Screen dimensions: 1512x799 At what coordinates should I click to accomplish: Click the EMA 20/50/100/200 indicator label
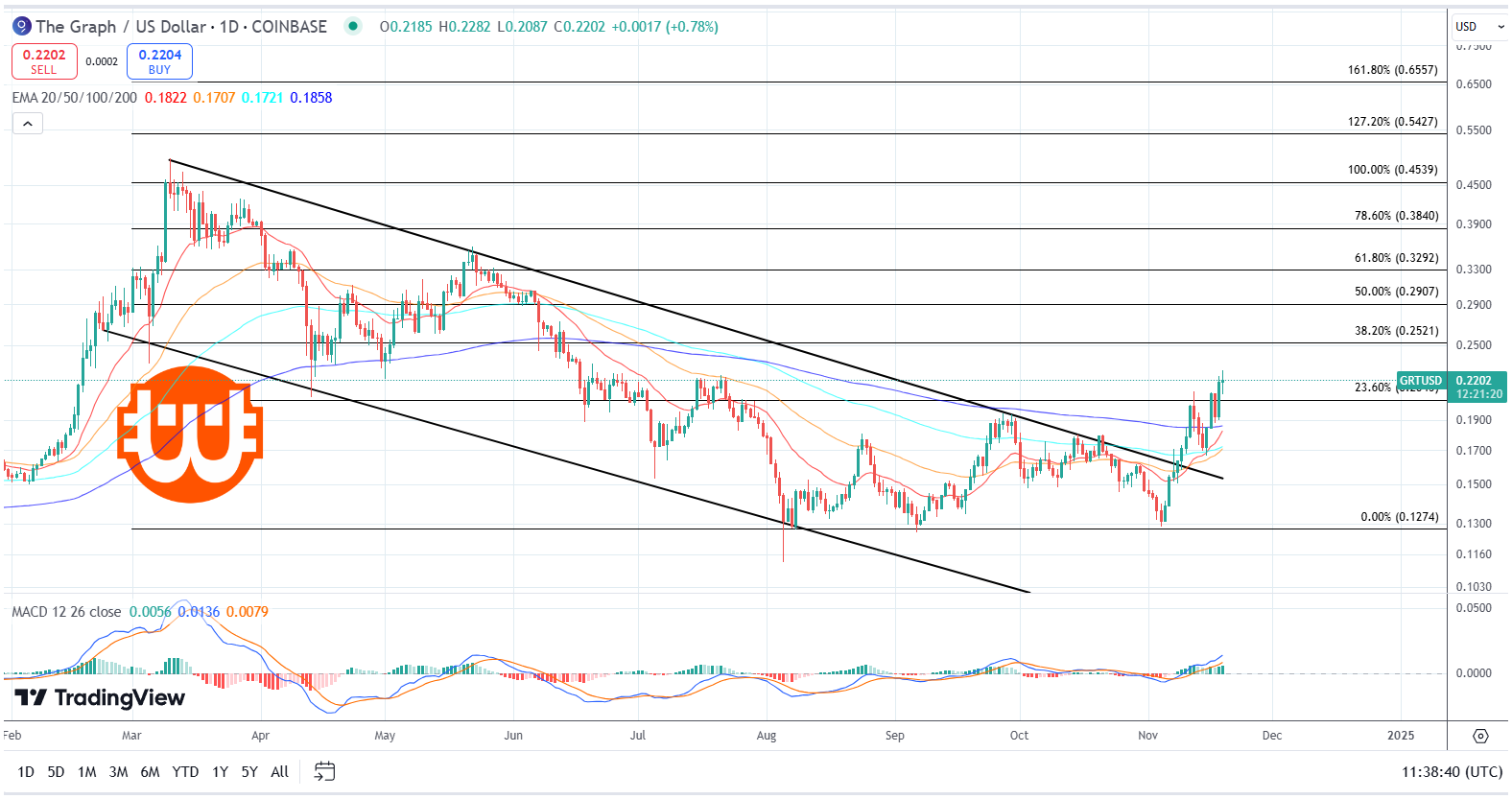click(74, 98)
